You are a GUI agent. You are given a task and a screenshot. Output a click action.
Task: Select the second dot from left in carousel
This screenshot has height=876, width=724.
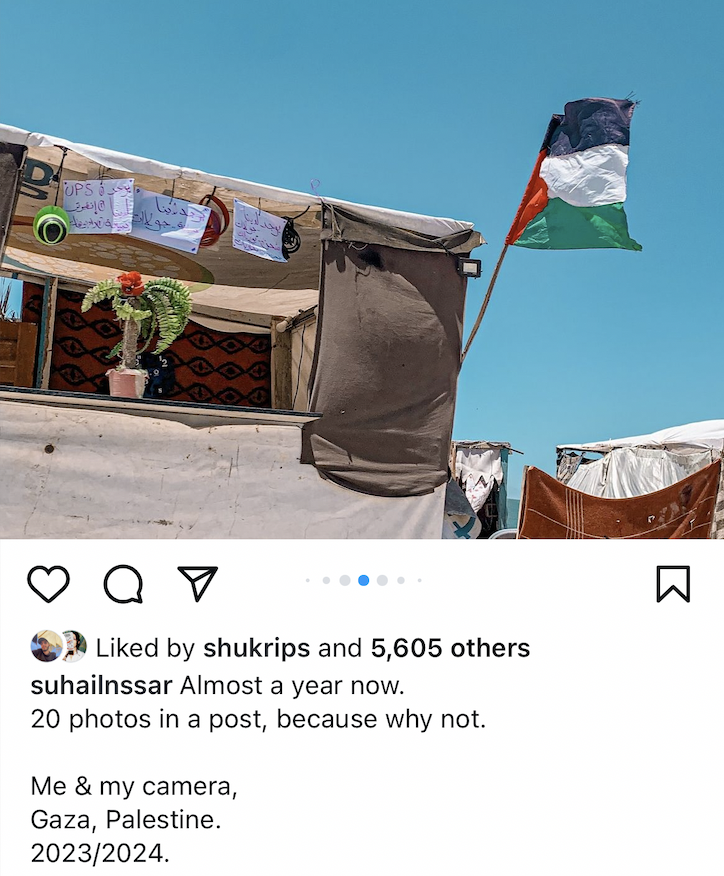(x=326, y=580)
